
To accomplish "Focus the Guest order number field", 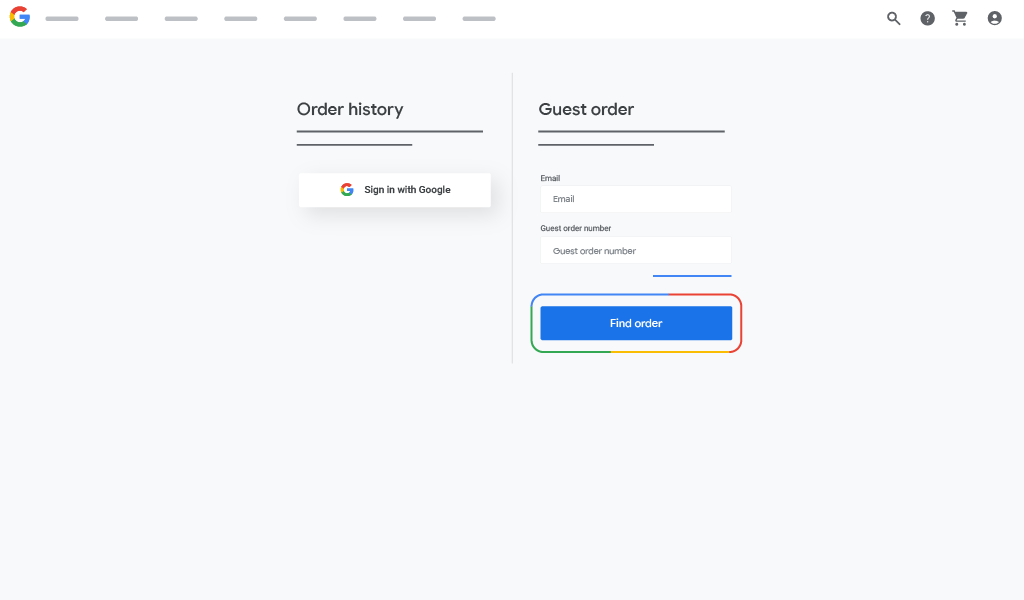I will [636, 251].
